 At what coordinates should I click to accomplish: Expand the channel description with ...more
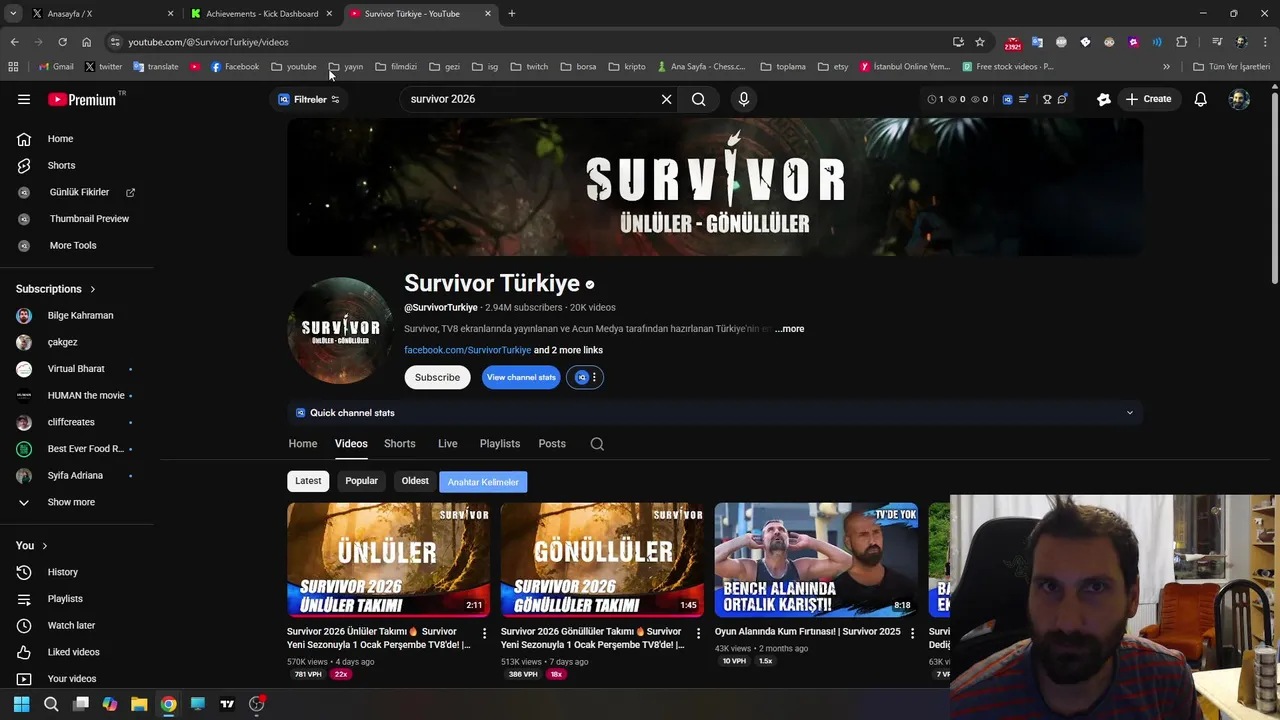tap(789, 329)
